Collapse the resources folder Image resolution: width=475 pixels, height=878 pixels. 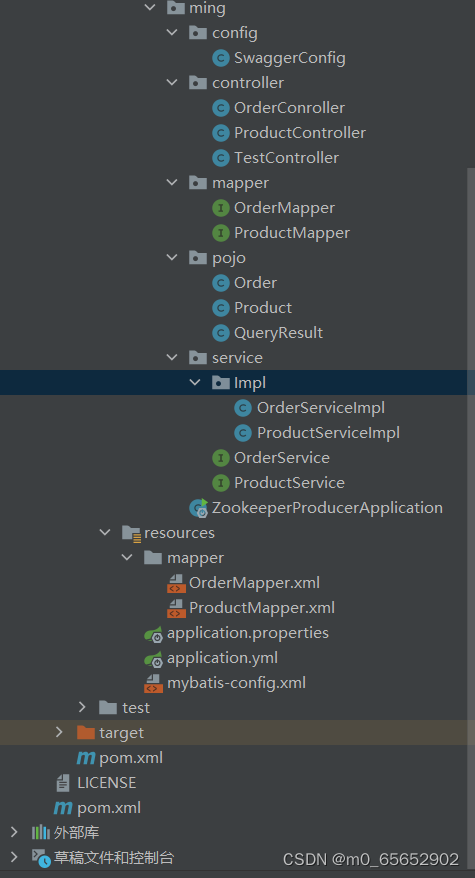point(105,533)
